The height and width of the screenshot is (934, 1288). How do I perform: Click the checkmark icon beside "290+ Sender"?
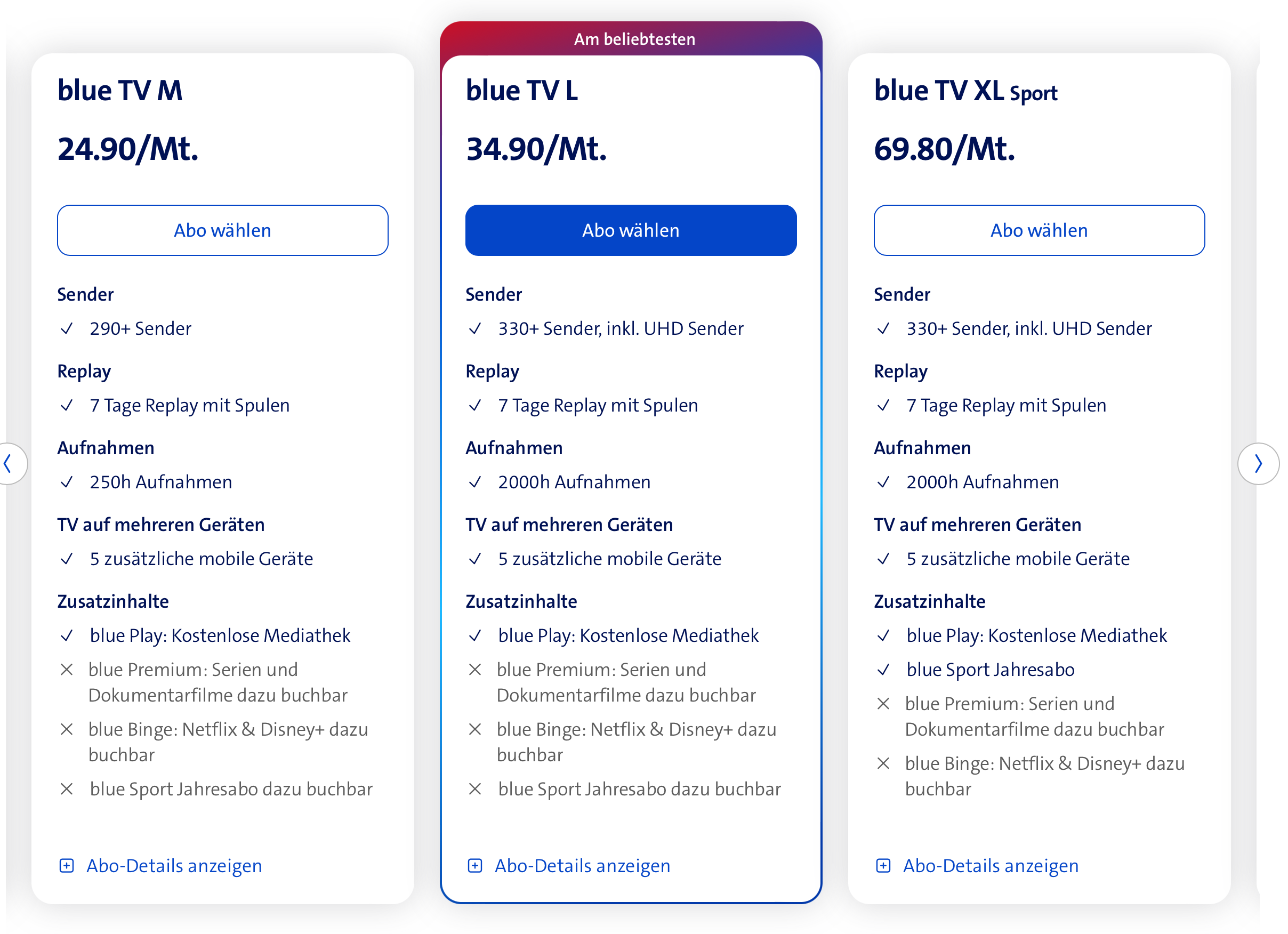[x=67, y=328]
